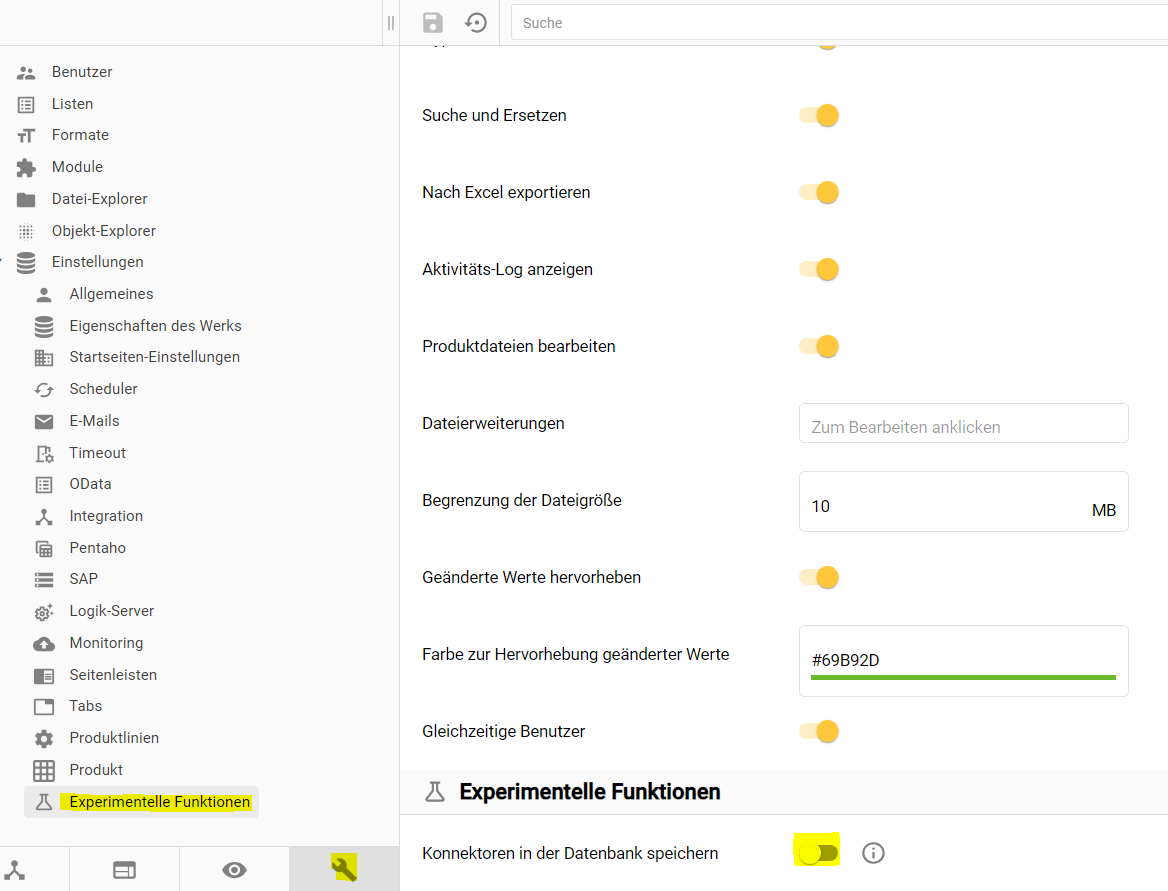
Task: Disable the Suche und Ersetzen toggle
Action: pos(818,115)
